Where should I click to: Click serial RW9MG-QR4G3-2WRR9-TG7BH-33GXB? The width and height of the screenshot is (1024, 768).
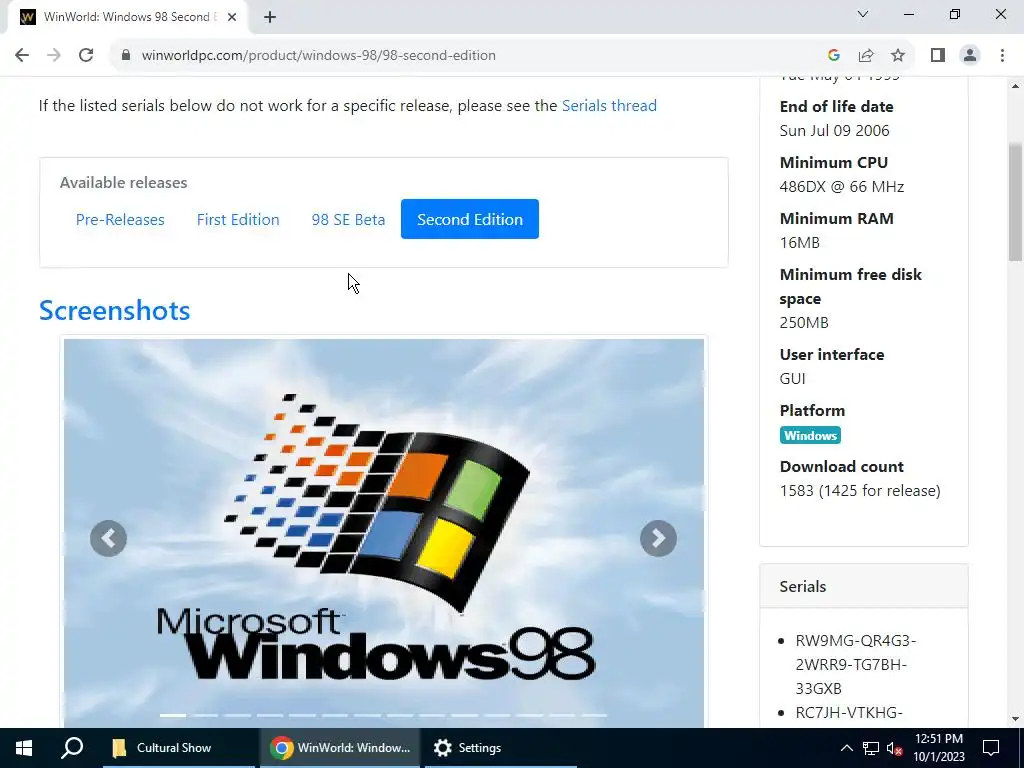[856, 664]
